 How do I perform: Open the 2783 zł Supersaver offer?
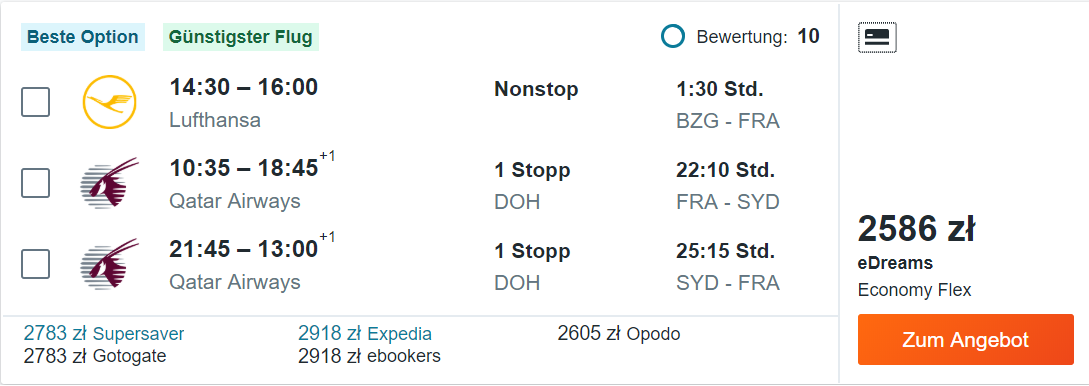tap(104, 334)
